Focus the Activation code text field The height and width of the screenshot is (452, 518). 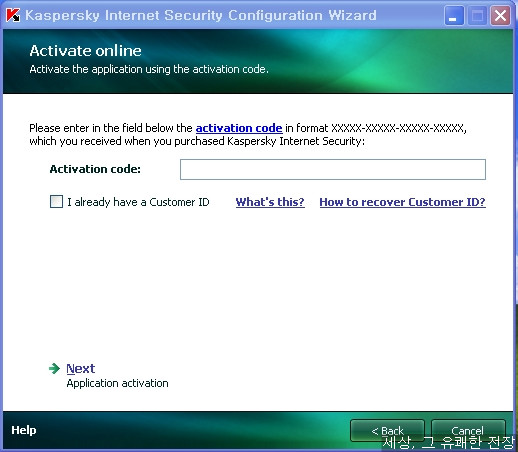coord(333,169)
